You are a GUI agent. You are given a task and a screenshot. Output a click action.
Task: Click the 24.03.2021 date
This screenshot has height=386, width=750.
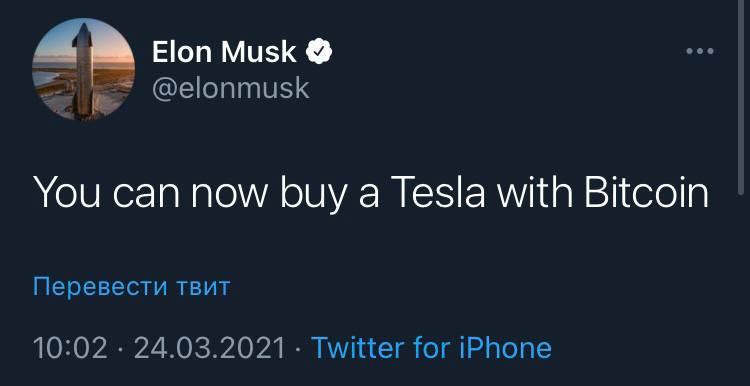tap(210, 348)
